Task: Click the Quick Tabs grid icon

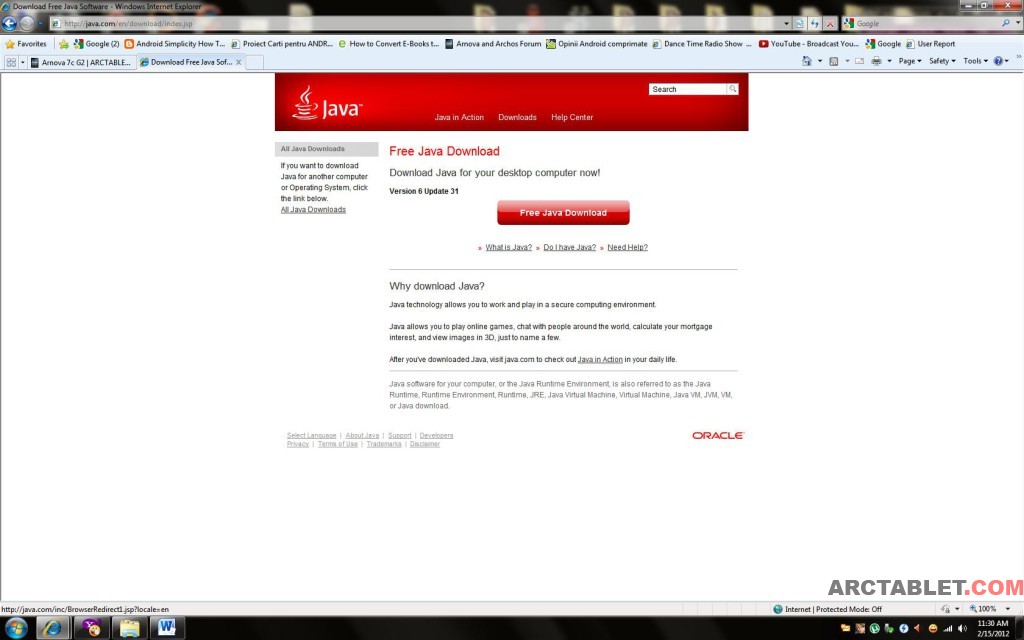Action: tap(11, 62)
